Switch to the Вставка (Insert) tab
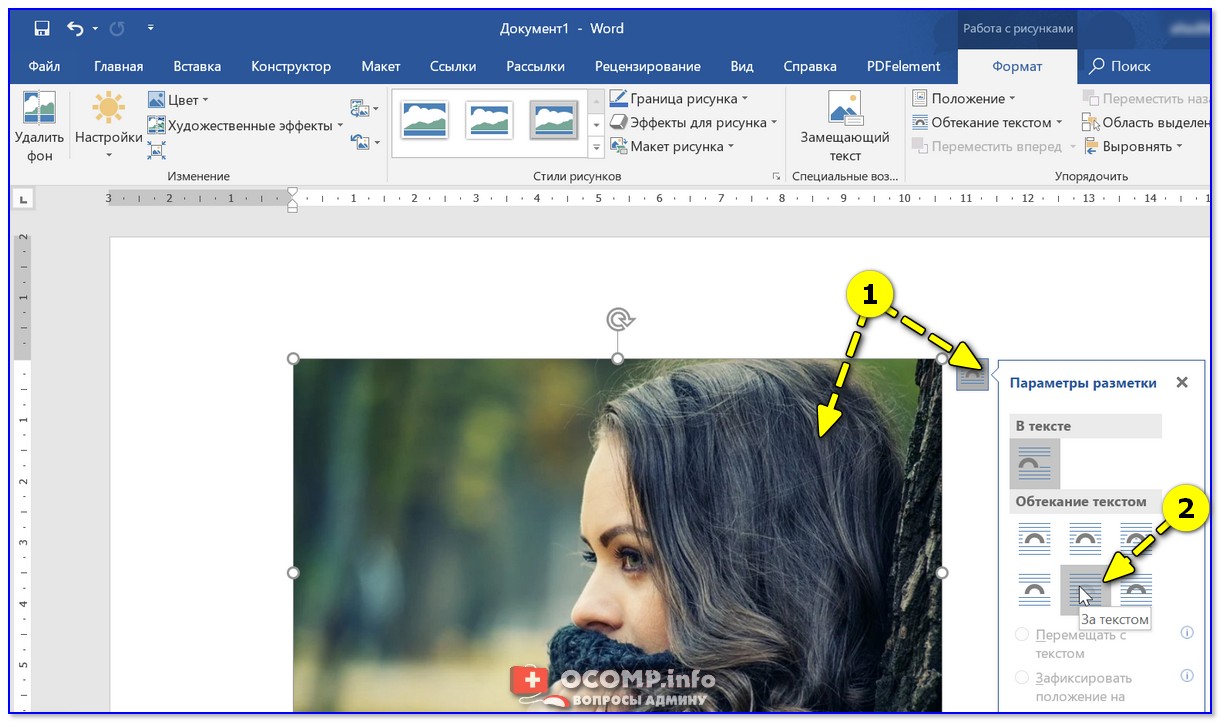The width and height of the screenshot is (1220, 722). point(197,67)
